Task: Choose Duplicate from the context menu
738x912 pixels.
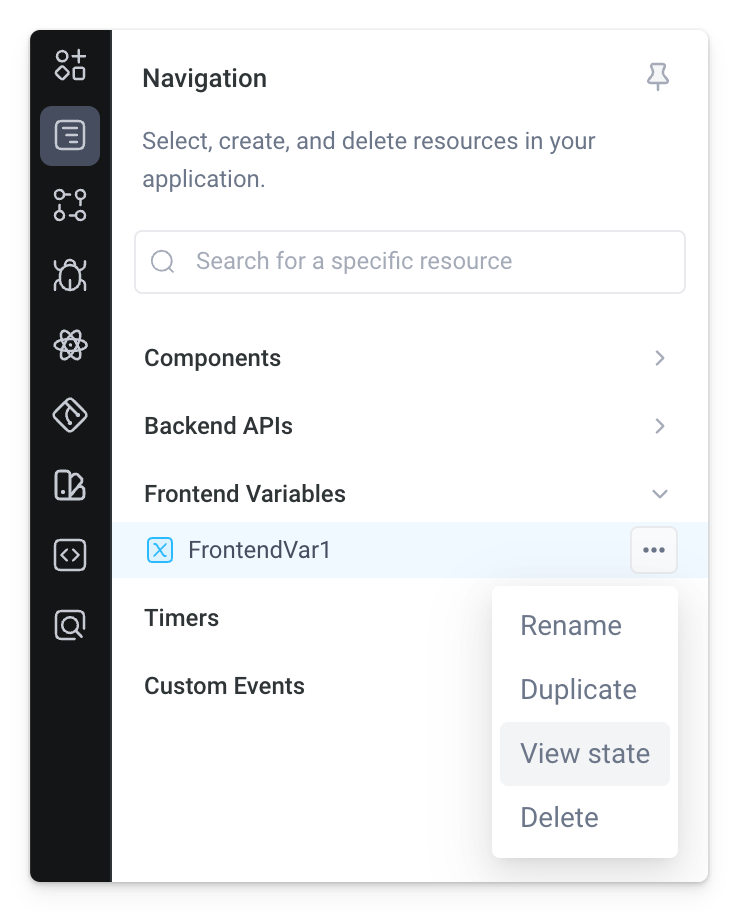Action: tap(578, 690)
